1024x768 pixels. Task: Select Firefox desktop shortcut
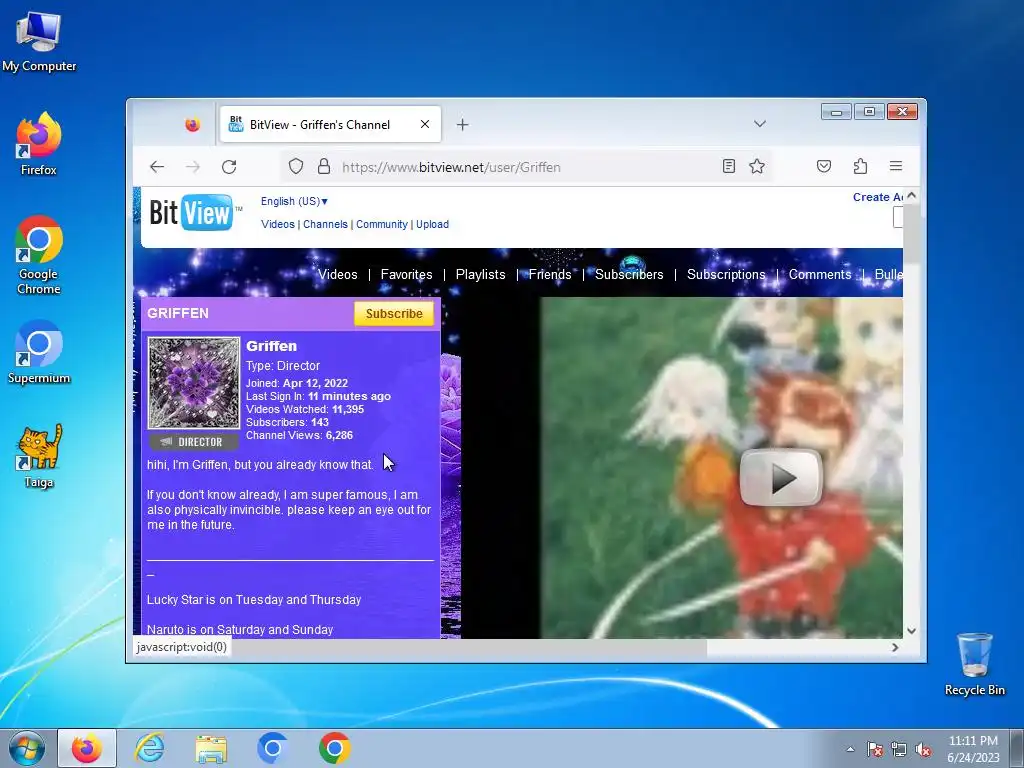(x=39, y=144)
